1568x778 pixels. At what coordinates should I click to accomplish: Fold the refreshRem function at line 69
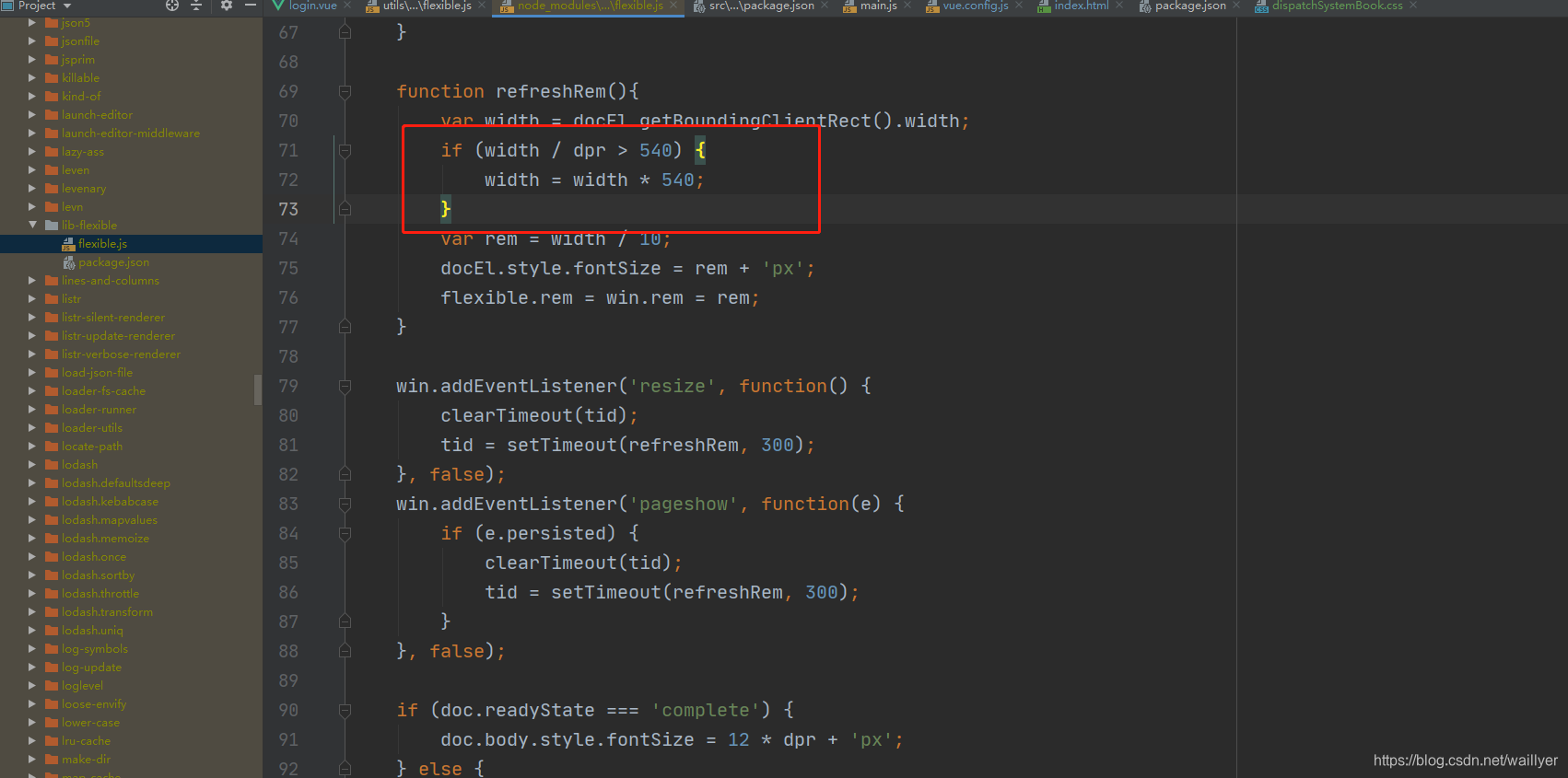pyautogui.click(x=345, y=91)
